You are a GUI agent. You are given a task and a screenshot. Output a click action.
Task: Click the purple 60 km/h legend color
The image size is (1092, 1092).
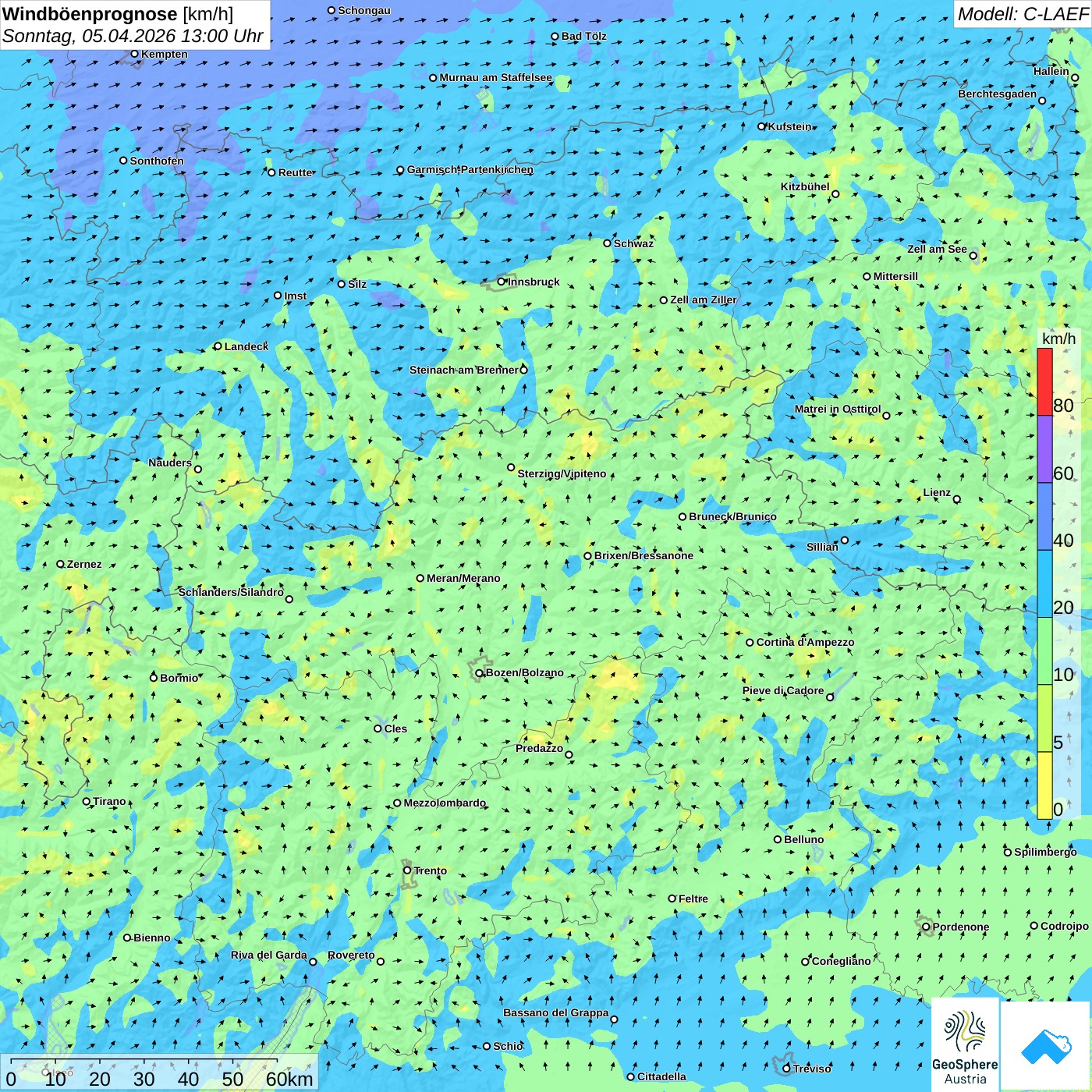1044,449
